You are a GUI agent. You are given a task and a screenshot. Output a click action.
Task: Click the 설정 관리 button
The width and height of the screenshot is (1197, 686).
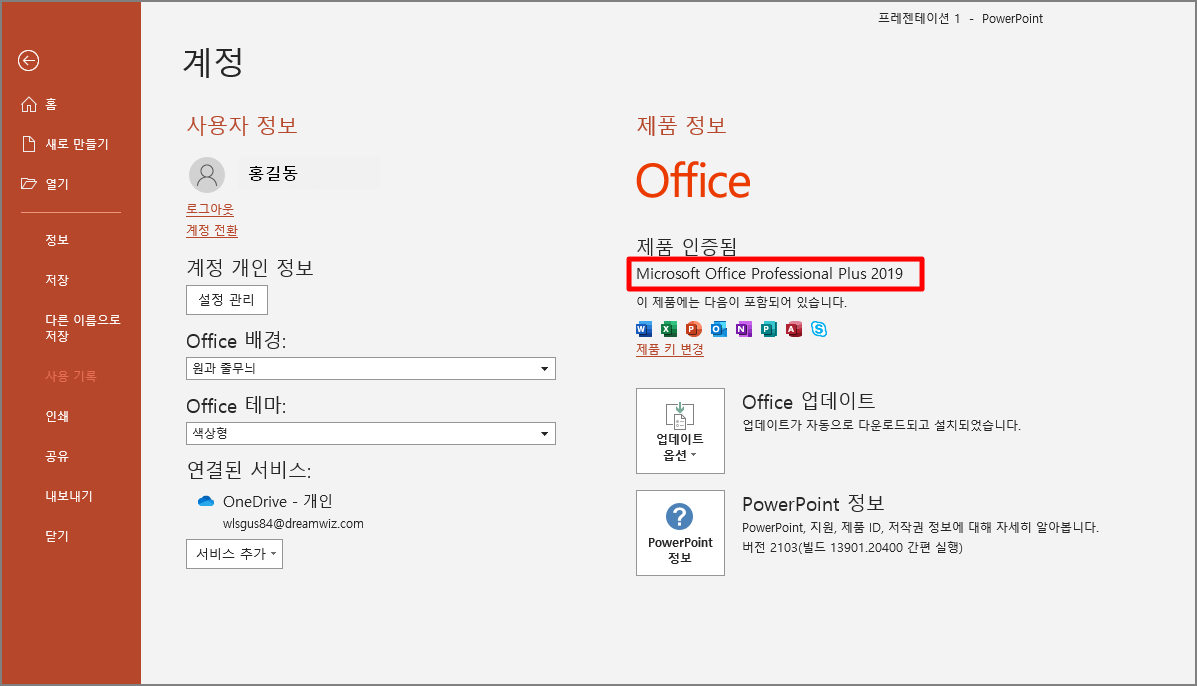pyautogui.click(x=227, y=300)
